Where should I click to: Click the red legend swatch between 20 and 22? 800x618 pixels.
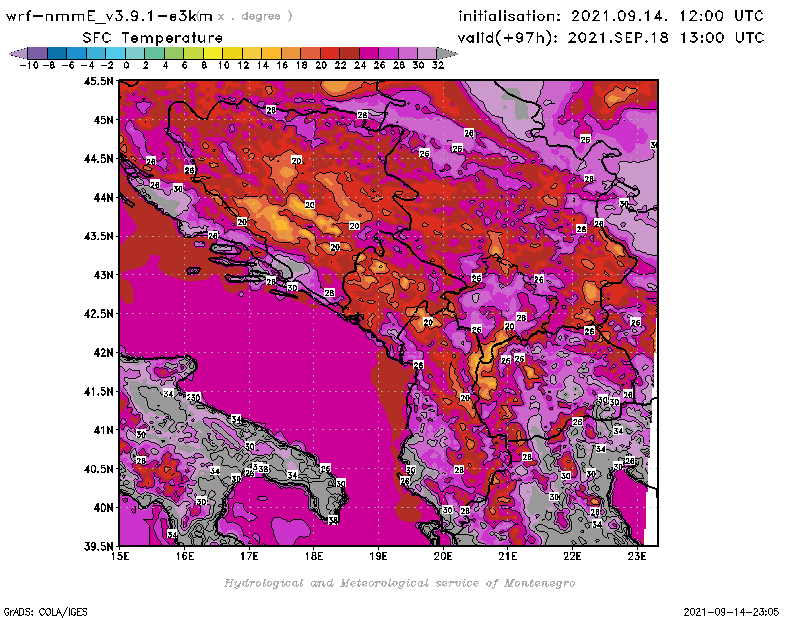tap(330, 53)
